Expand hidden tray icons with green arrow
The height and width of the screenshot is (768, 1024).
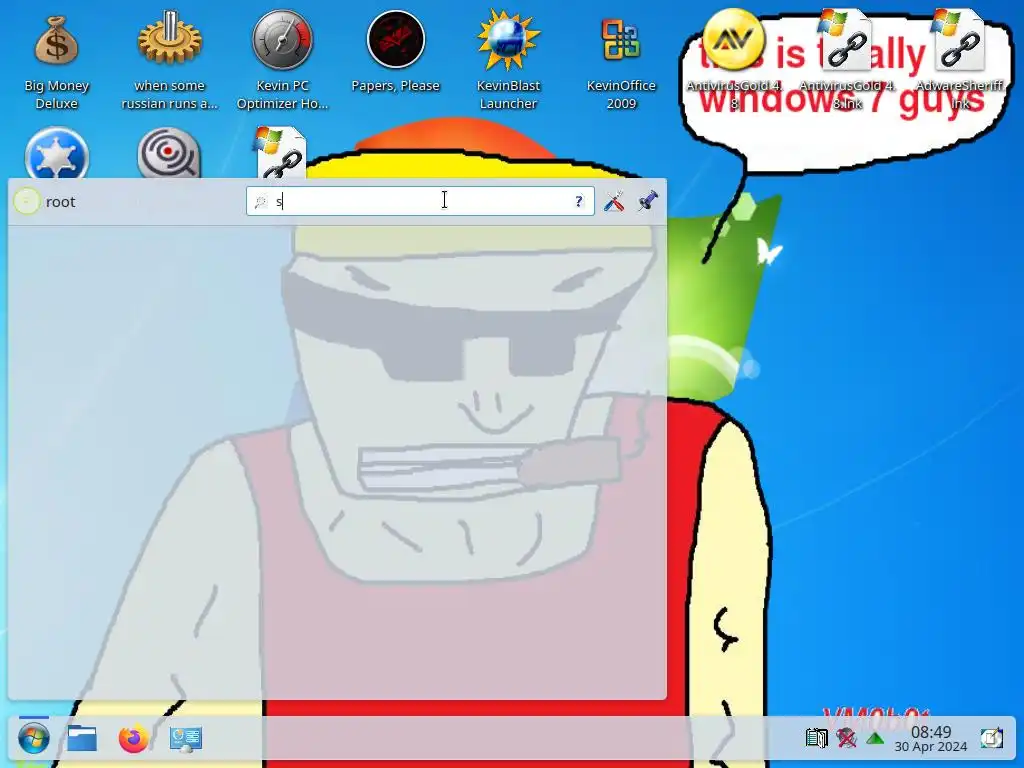pos(875,739)
